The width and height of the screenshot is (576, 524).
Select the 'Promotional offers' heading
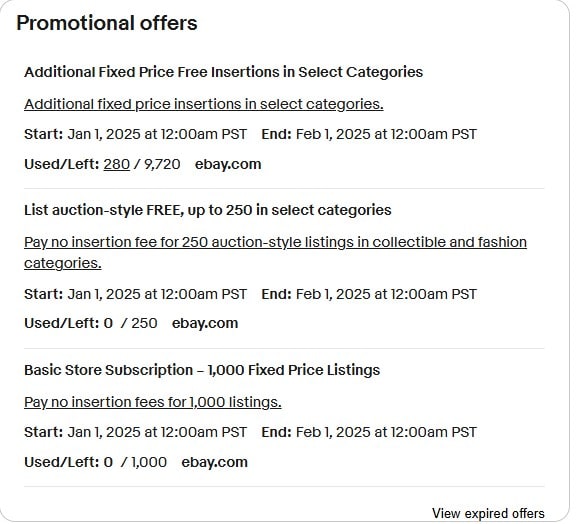coord(107,23)
